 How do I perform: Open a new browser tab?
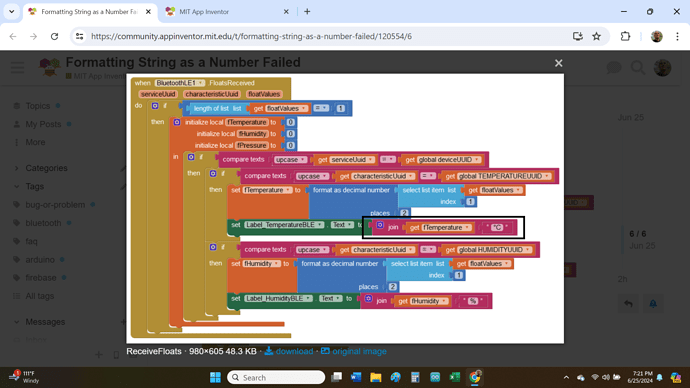tap(307, 12)
